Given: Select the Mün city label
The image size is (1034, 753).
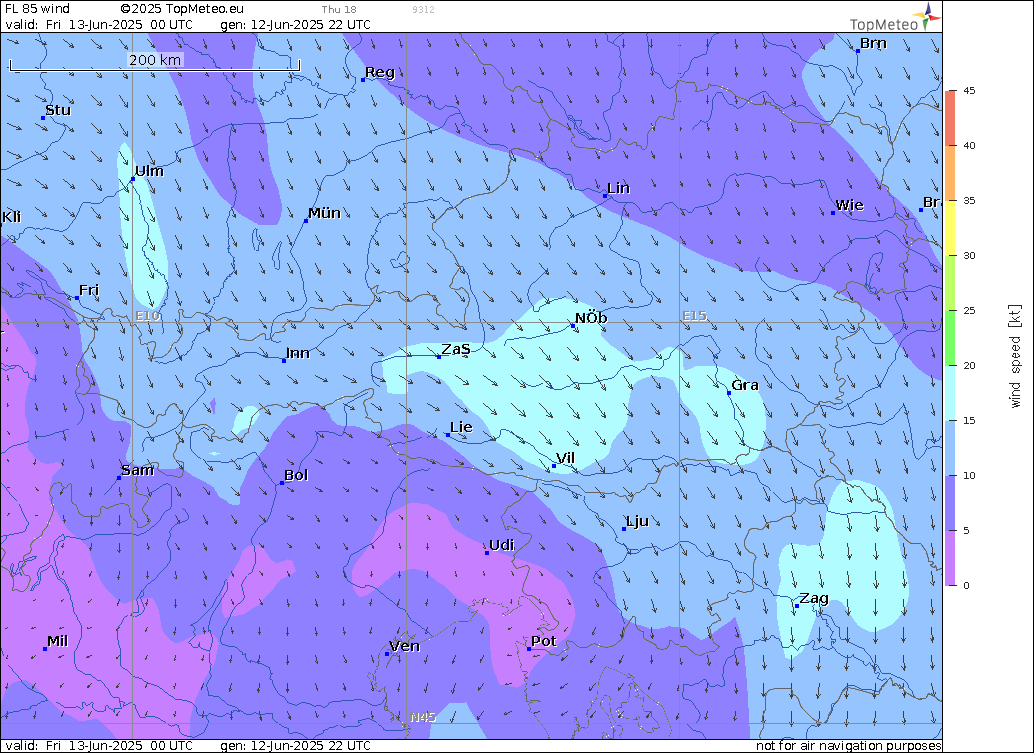Looking at the screenshot, I should click(x=324, y=213).
